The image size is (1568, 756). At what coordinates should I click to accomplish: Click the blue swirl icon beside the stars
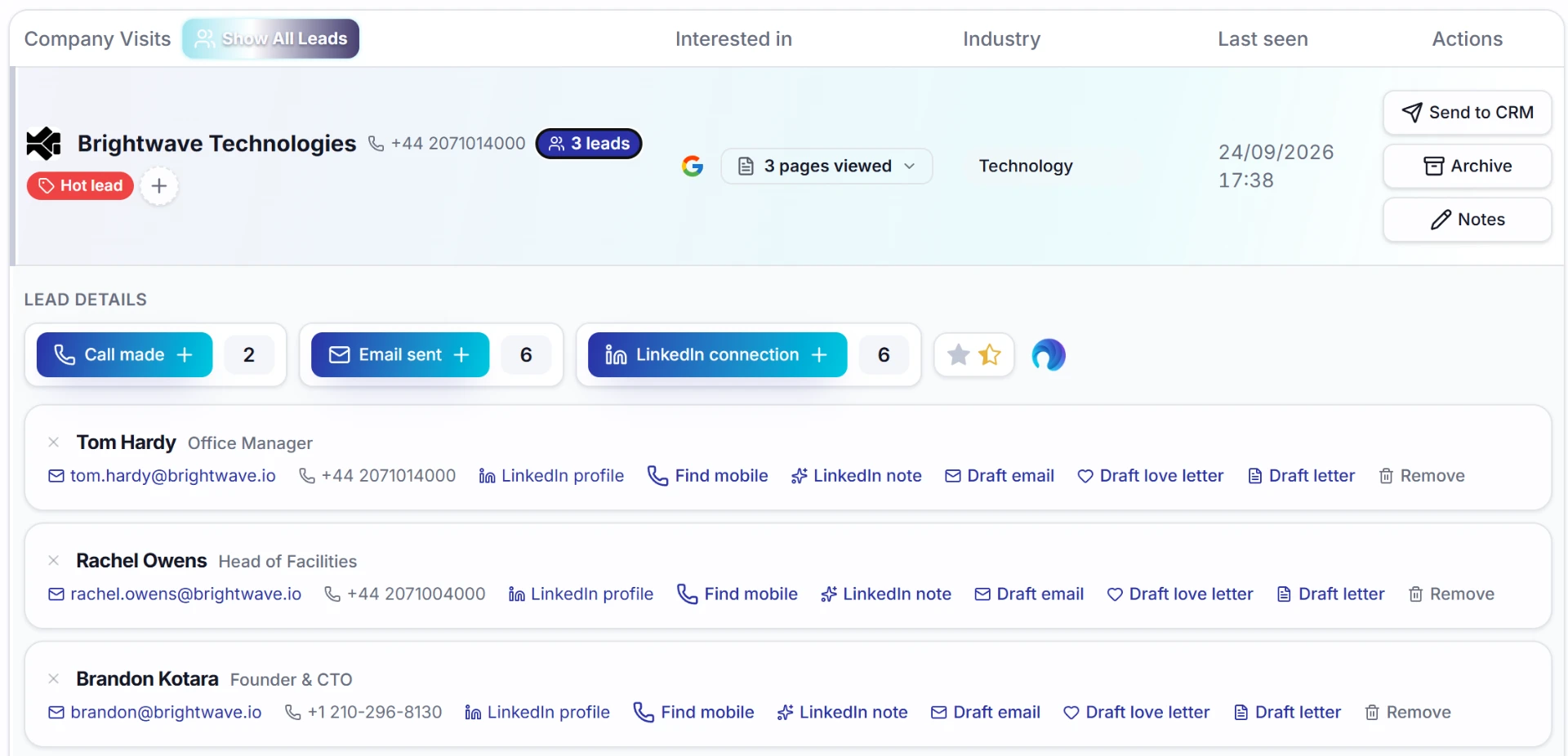click(x=1049, y=355)
